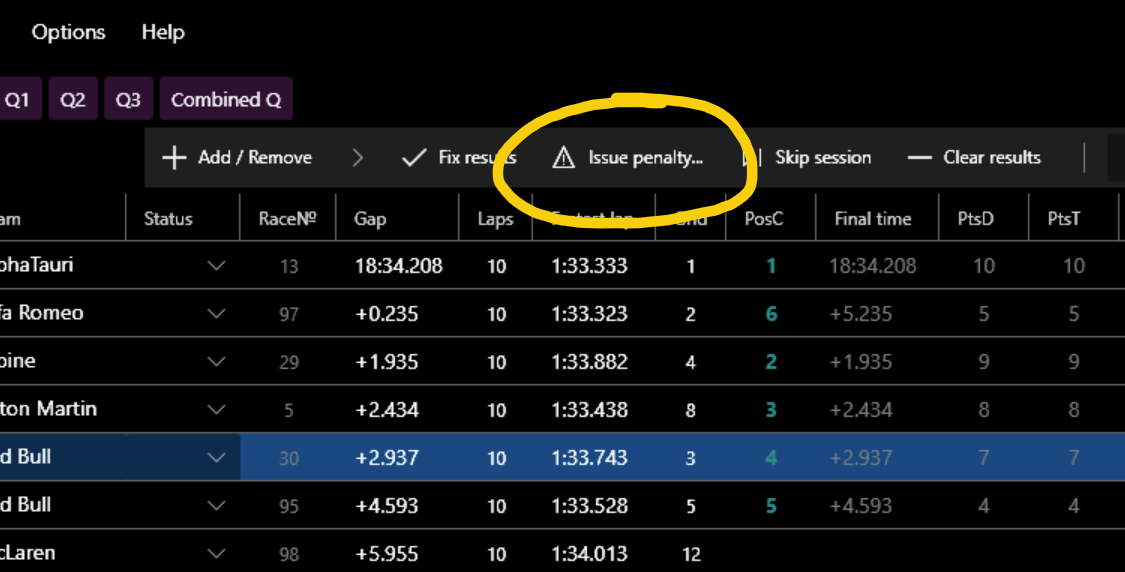This screenshot has width=1125, height=572.
Task: Skip the current session
Action: pyautogui.click(x=823, y=158)
